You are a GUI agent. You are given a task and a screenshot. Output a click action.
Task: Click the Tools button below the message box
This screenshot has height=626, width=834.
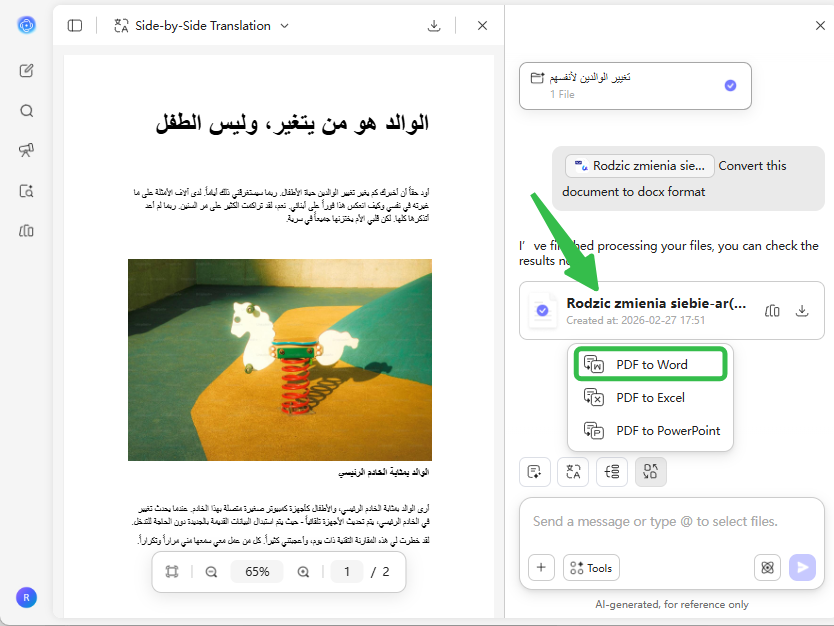pyautogui.click(x=590, y=567)
